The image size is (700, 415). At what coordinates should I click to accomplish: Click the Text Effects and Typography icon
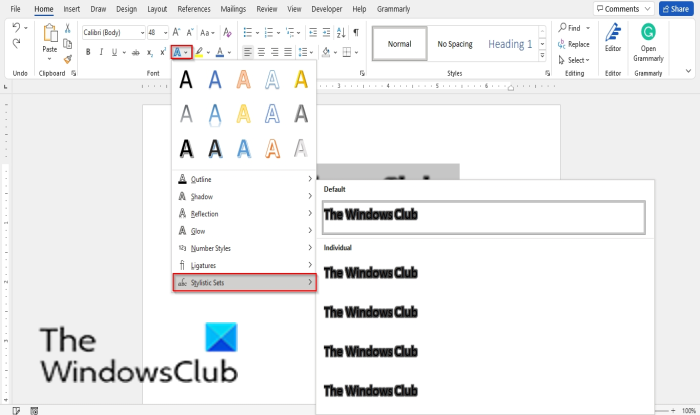178,52
